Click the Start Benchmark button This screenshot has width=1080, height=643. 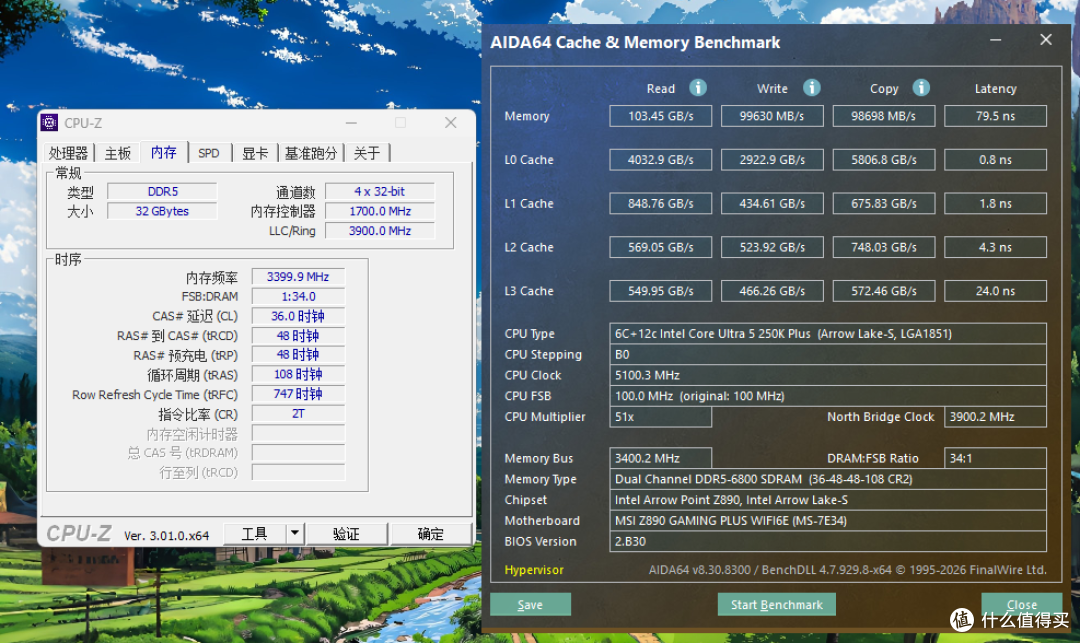(776, 604)
